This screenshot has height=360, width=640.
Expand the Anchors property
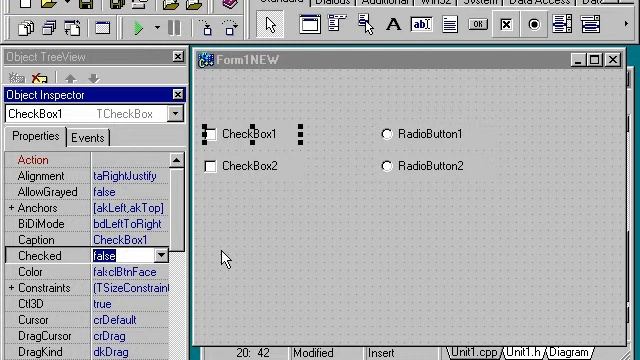tap(11, 208)
